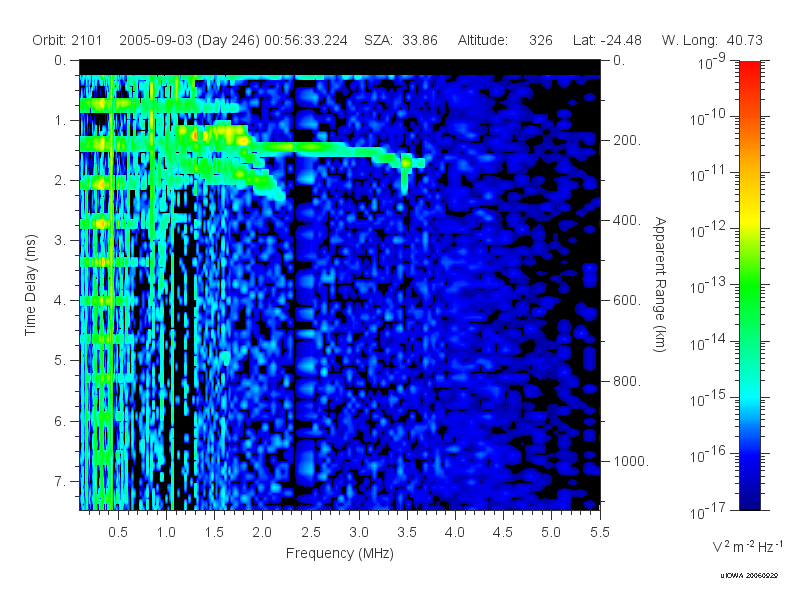Click the '1.' time delay tick label
Screen dimensions: 800x600
(x=61, y=120)
